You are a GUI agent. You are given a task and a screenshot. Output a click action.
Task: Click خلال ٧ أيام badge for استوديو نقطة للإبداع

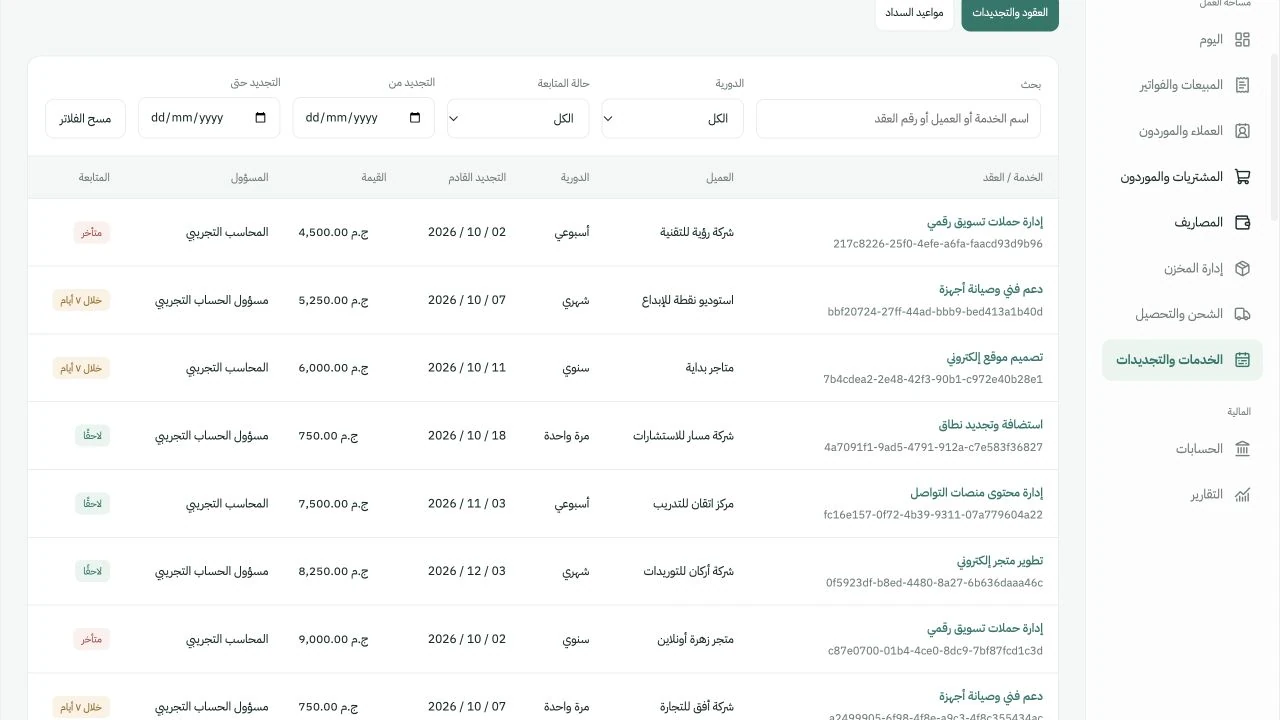coord(81,300)
